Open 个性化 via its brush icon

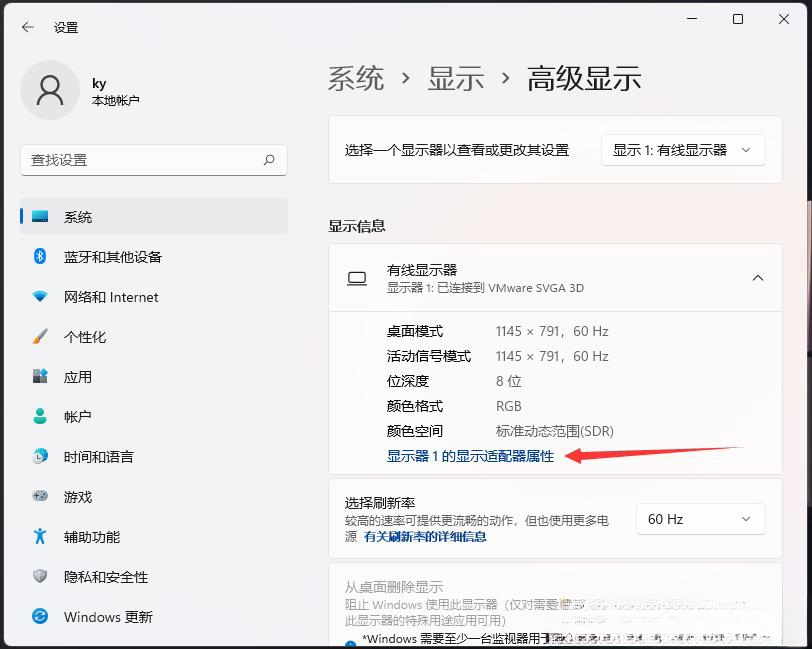coord(38,337)
